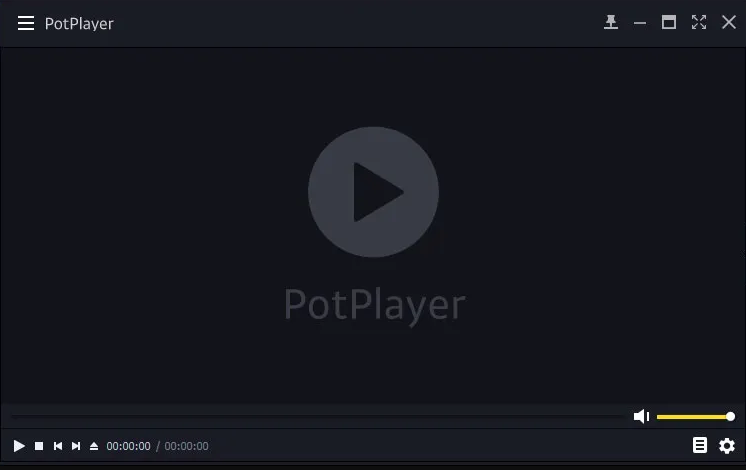Start playback with the bottom play button
Screen dimensions: 746x470
pos(19,446)
